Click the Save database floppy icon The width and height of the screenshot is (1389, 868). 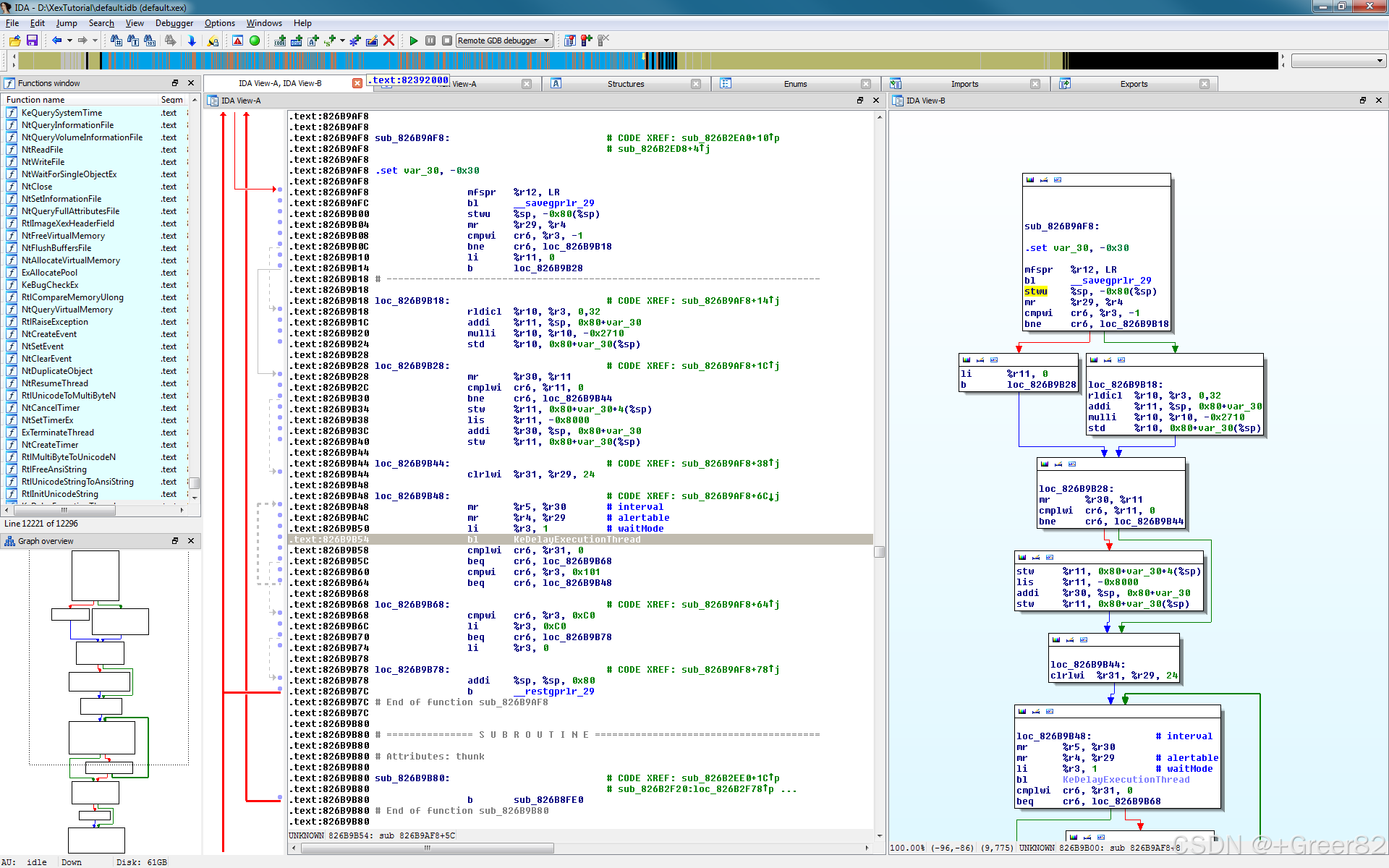click(32, 41)
